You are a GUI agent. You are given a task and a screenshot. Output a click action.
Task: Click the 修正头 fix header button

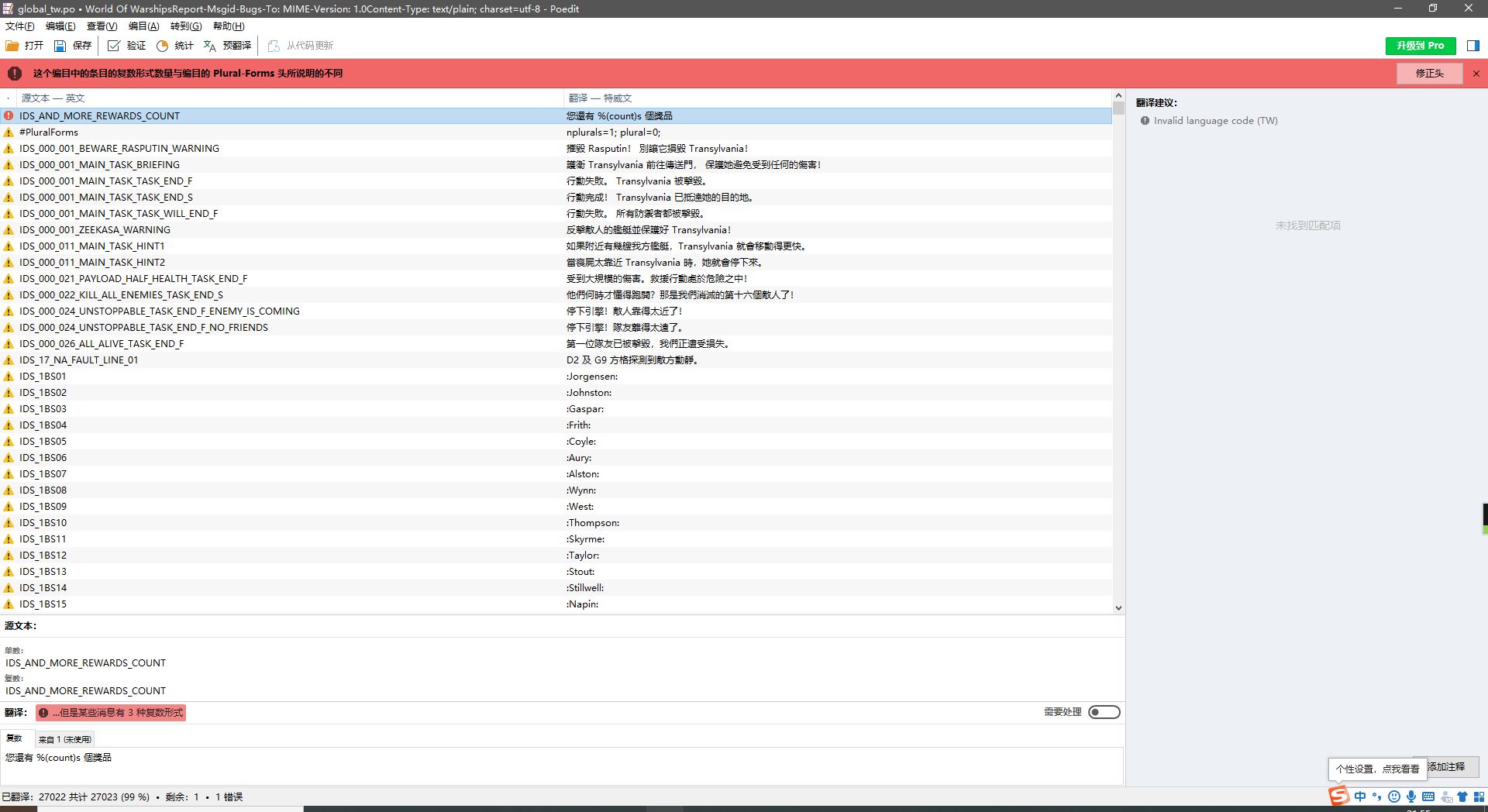1429,74
